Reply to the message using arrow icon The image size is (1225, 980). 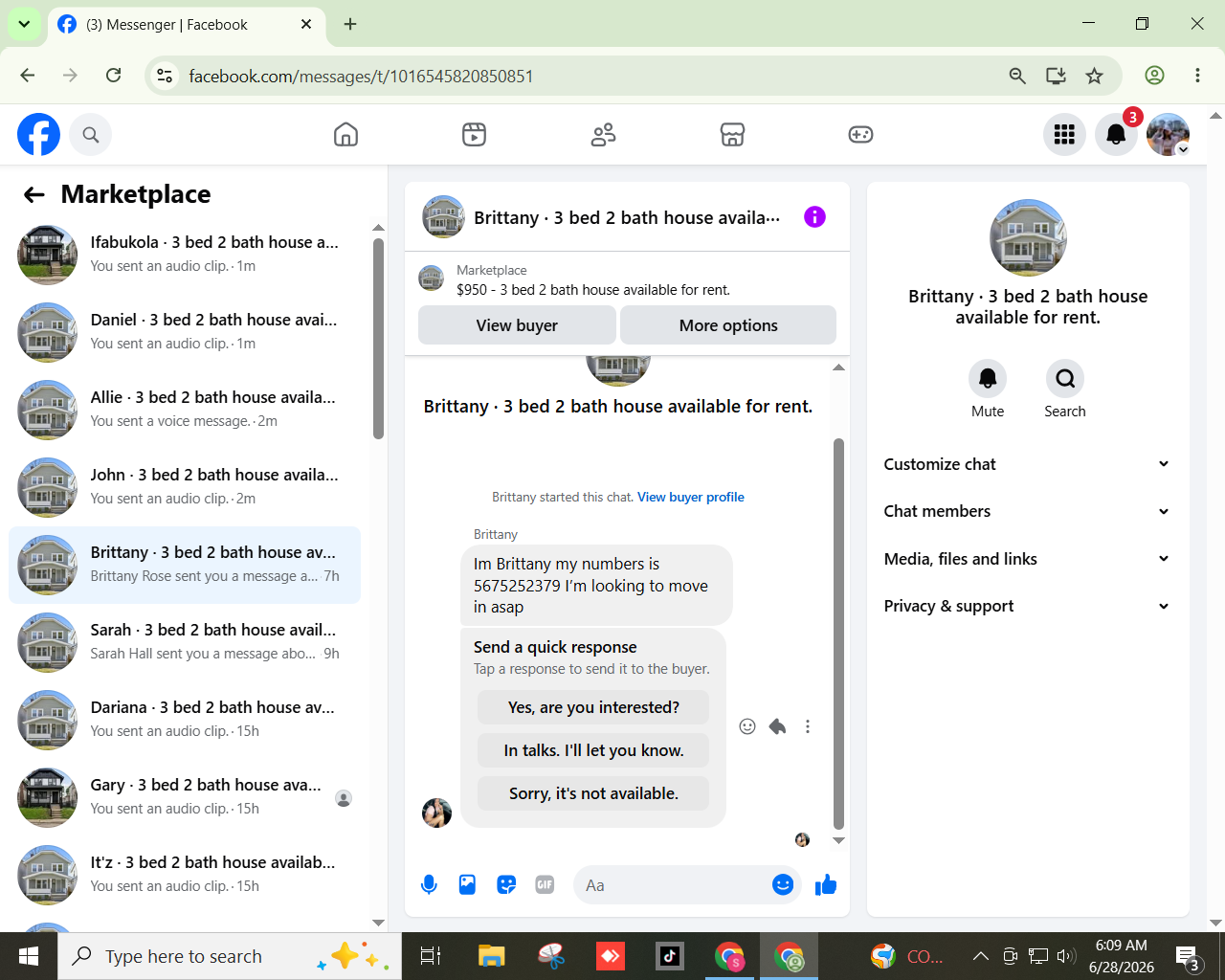[x=777, y=726]
